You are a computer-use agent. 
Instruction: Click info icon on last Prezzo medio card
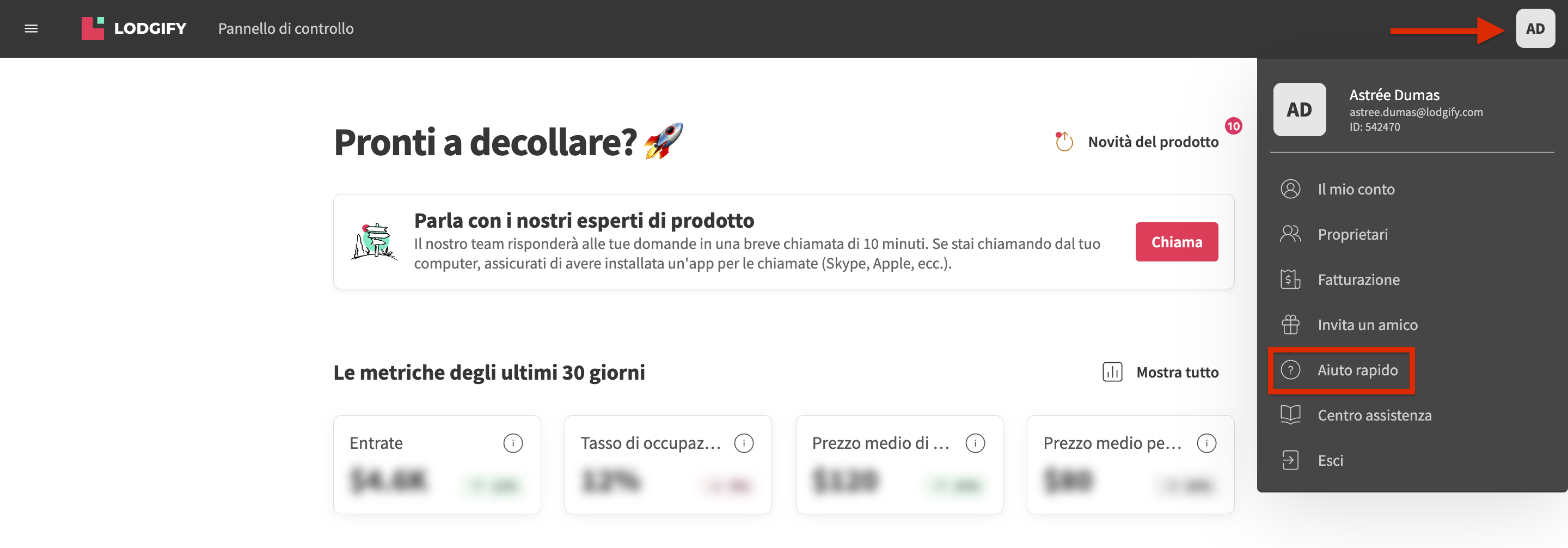(x=1206, y=443)
